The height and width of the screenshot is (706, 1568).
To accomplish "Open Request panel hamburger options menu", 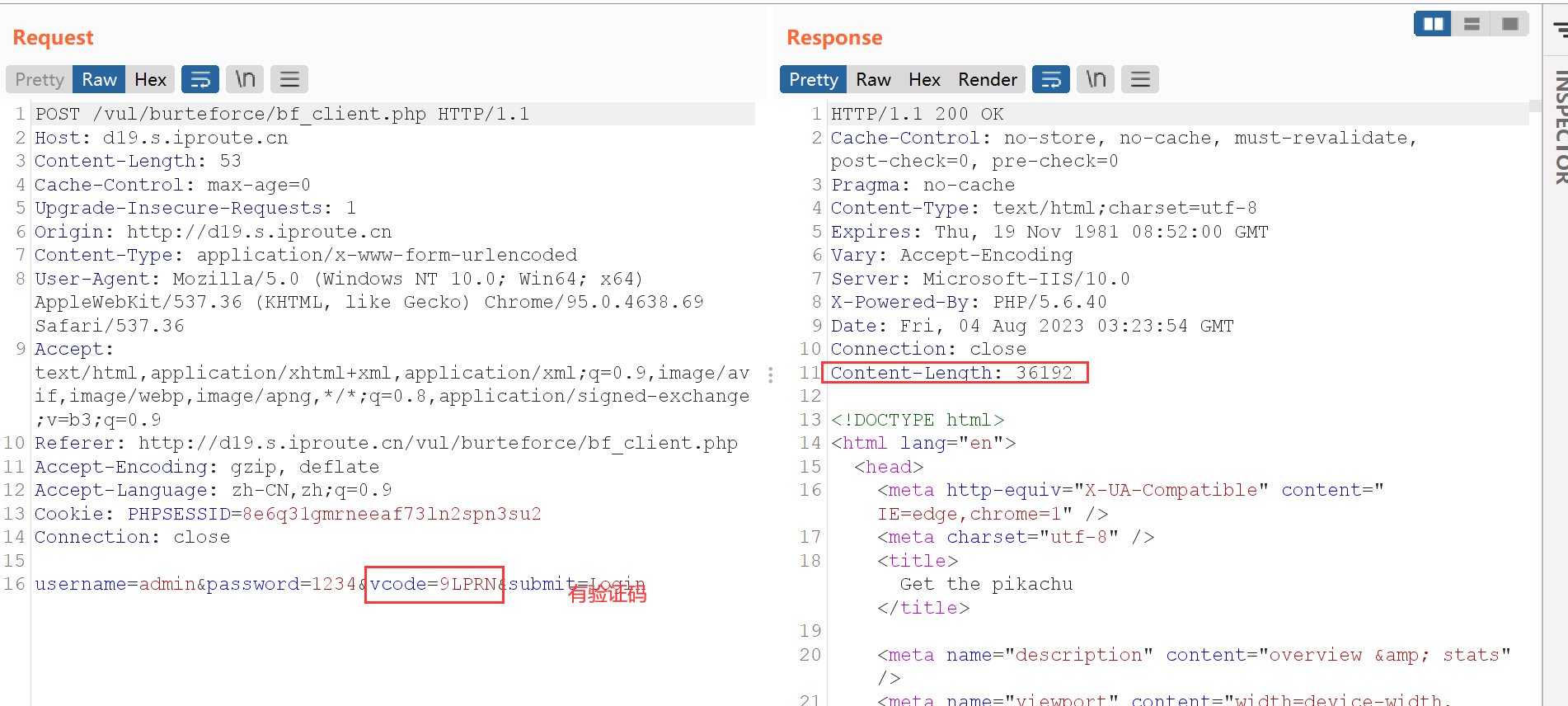I will [x=289, y=79].
